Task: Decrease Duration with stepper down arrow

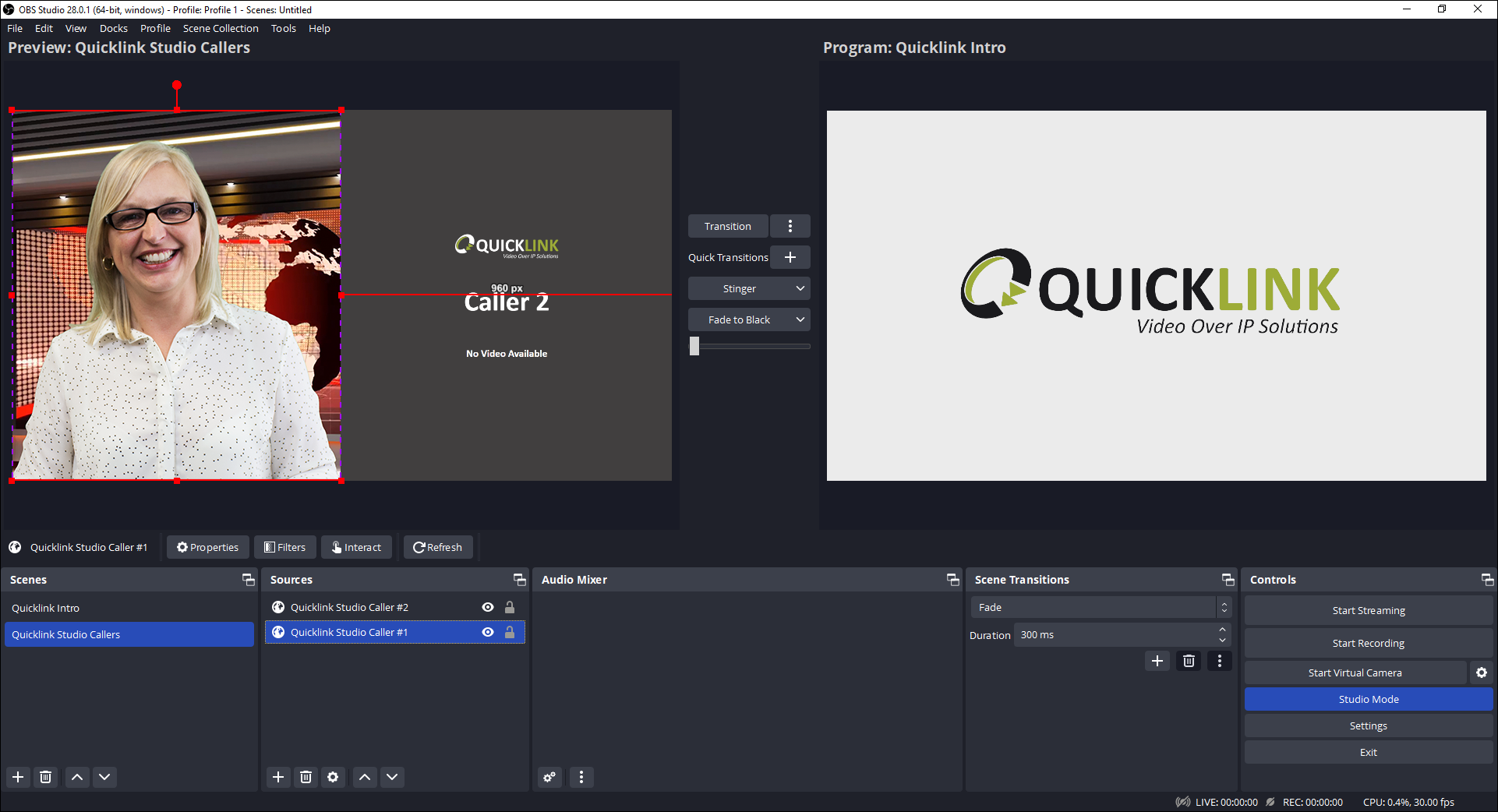Action: [x=1222, y=641]
